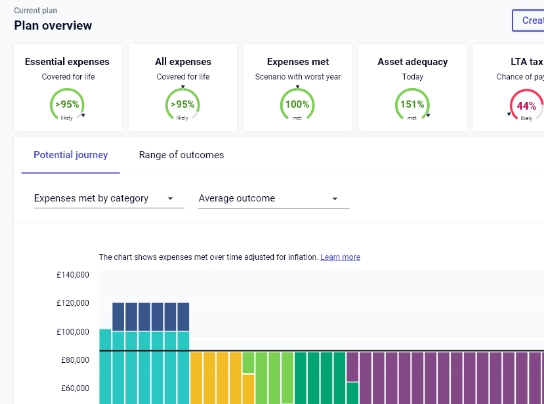Open the Asset adequacy card

pos(412,87)
